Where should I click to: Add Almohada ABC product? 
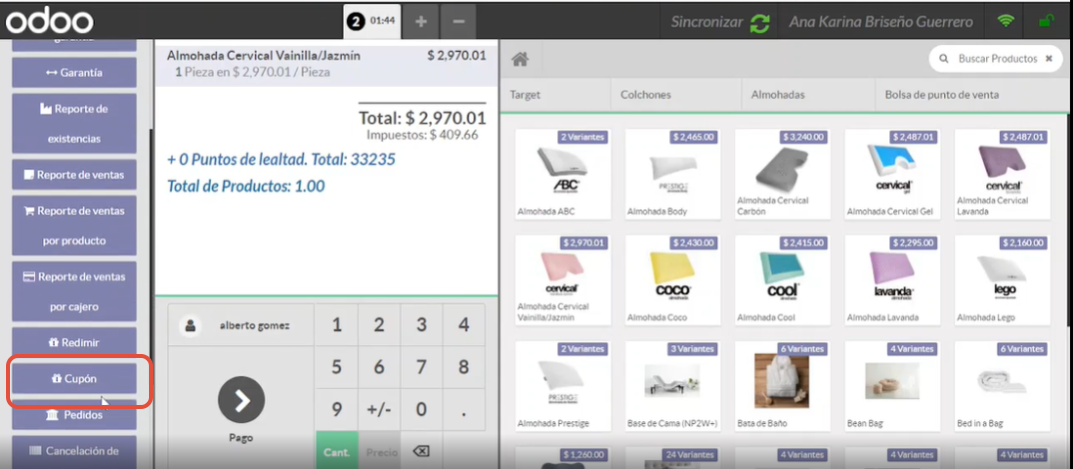[563, 175]
